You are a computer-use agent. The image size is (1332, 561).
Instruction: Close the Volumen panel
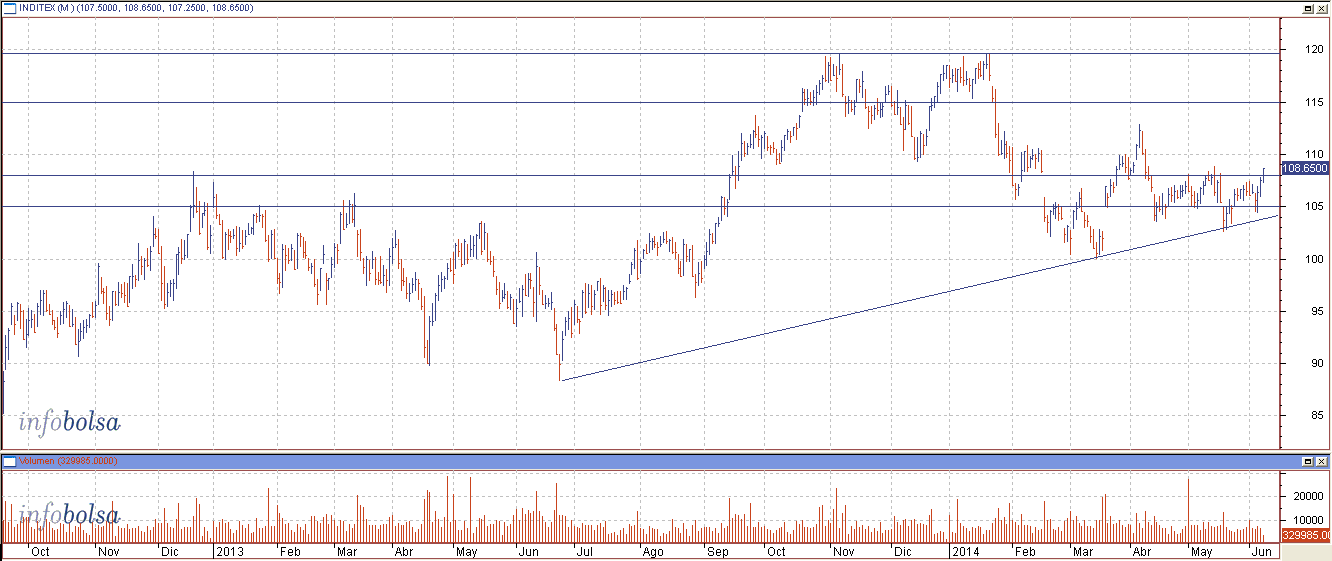[1321, 461]
